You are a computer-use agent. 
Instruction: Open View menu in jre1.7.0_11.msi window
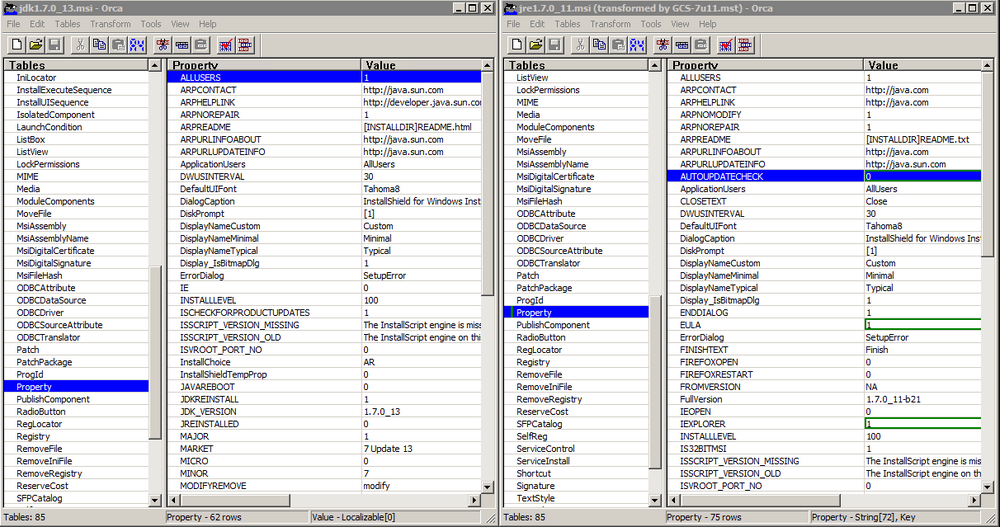pyautogui.click(x=680, y=24)
